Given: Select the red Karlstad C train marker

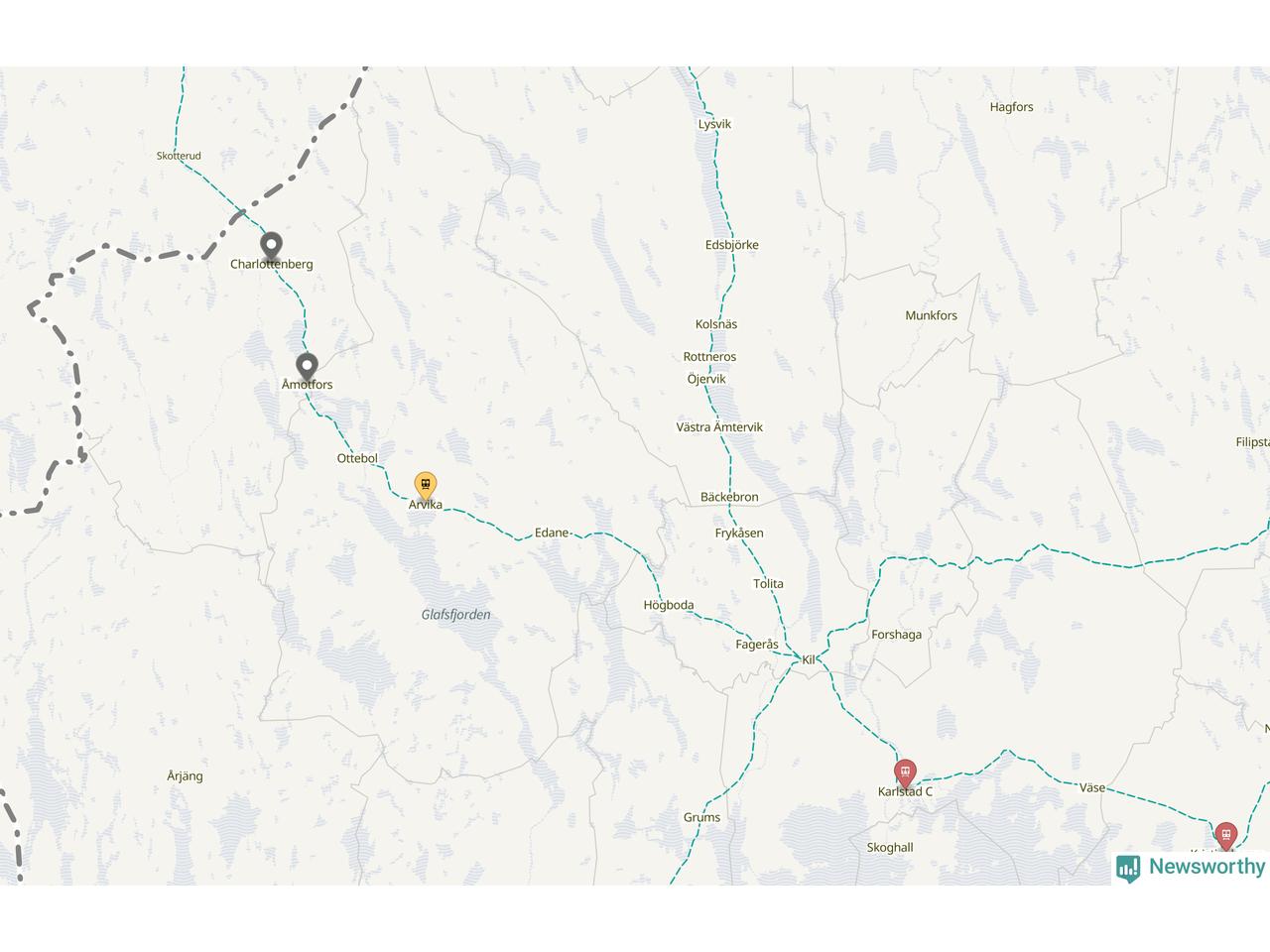Looking at the screenshot, I should coord(905,773).
